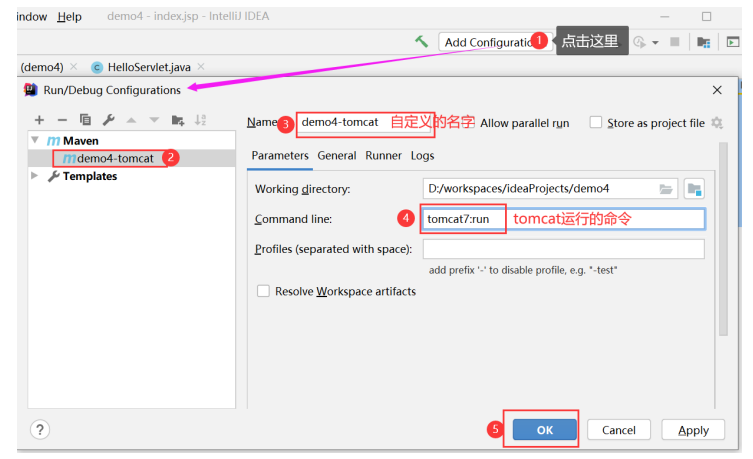
Task: Edit templates wrench icon
Action: pos(109,120)
